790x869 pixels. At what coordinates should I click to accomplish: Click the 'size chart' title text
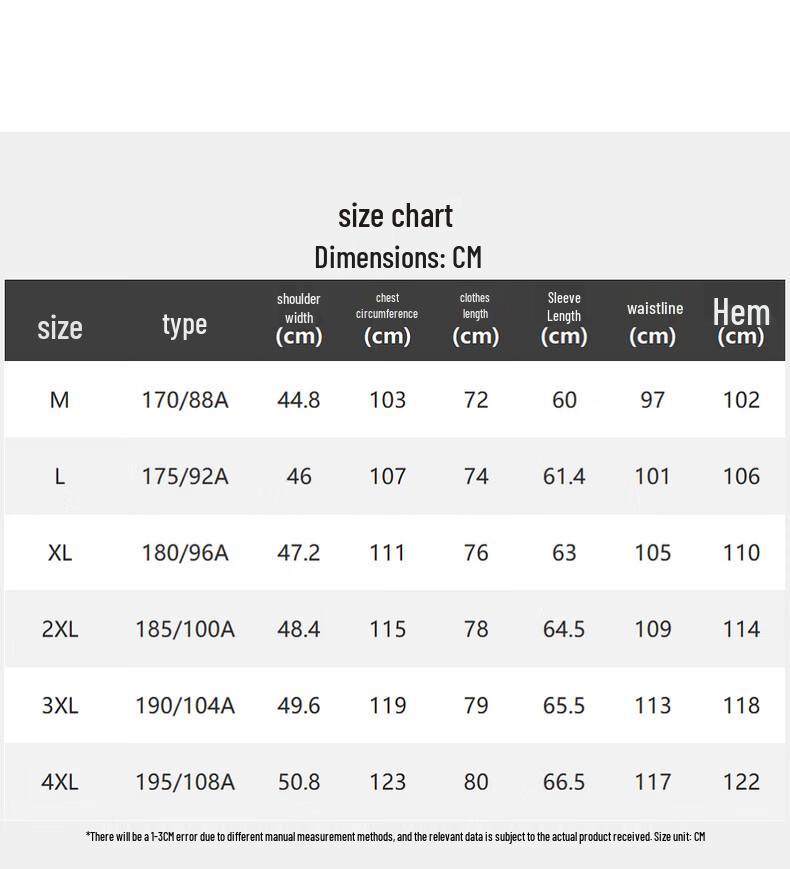[x=395, y=216]
